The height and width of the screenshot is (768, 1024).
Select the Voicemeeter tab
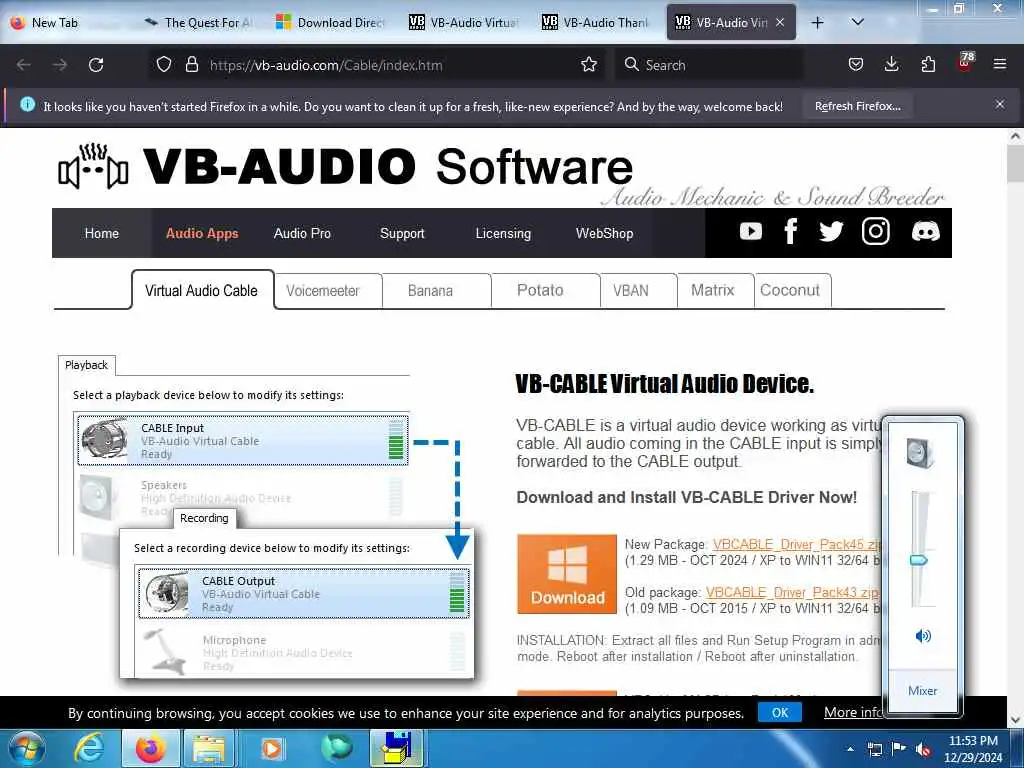pyautogui.click(x=323, y=291)
